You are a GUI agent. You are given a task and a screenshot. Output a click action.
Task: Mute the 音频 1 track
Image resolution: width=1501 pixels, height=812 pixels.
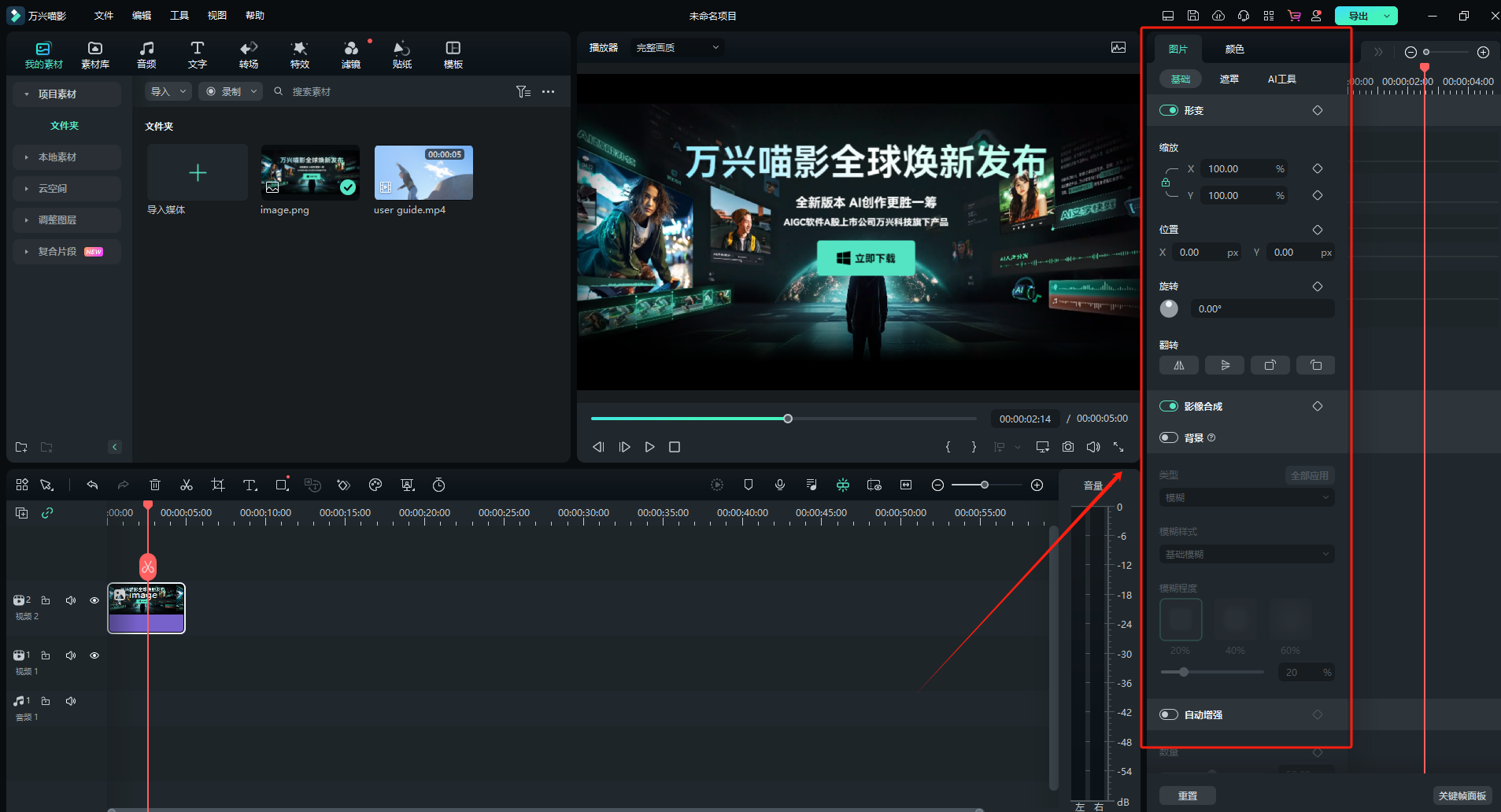point(71,701)
